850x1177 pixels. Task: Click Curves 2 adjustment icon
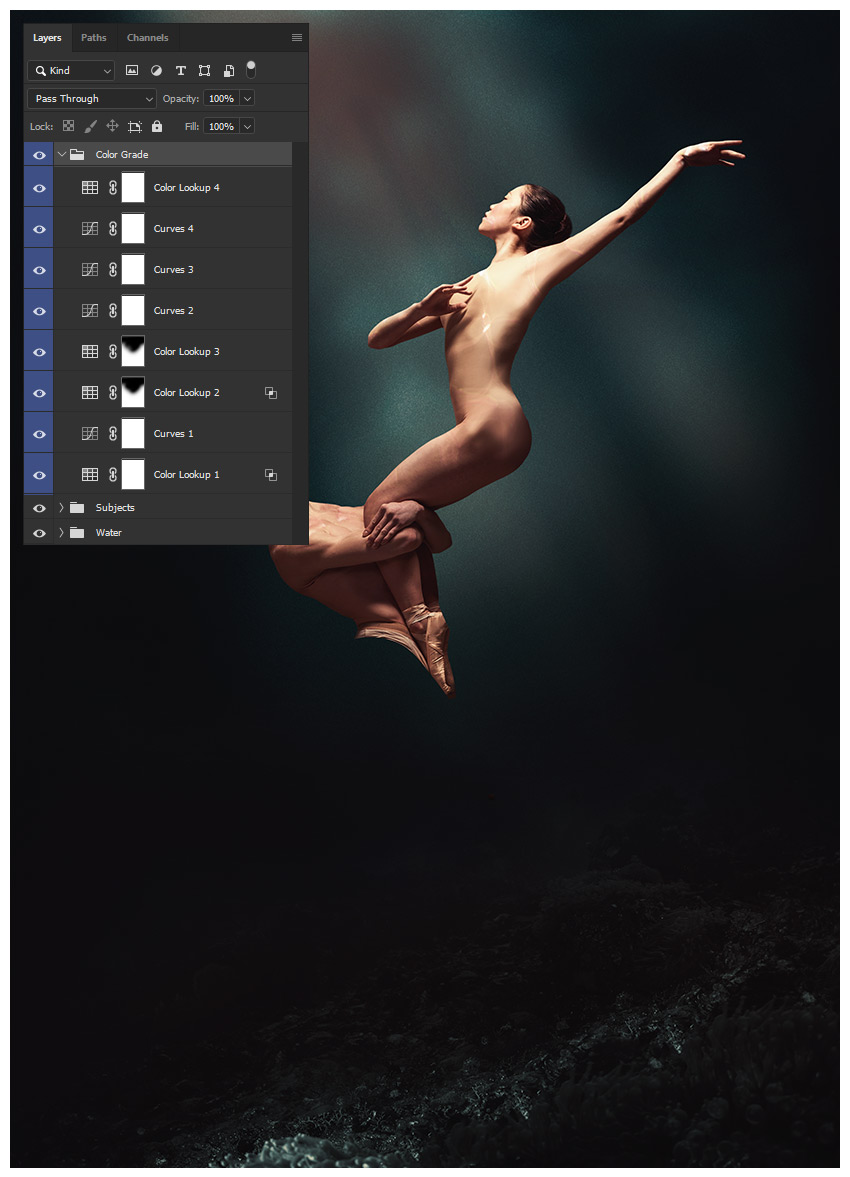pos(90,311)
